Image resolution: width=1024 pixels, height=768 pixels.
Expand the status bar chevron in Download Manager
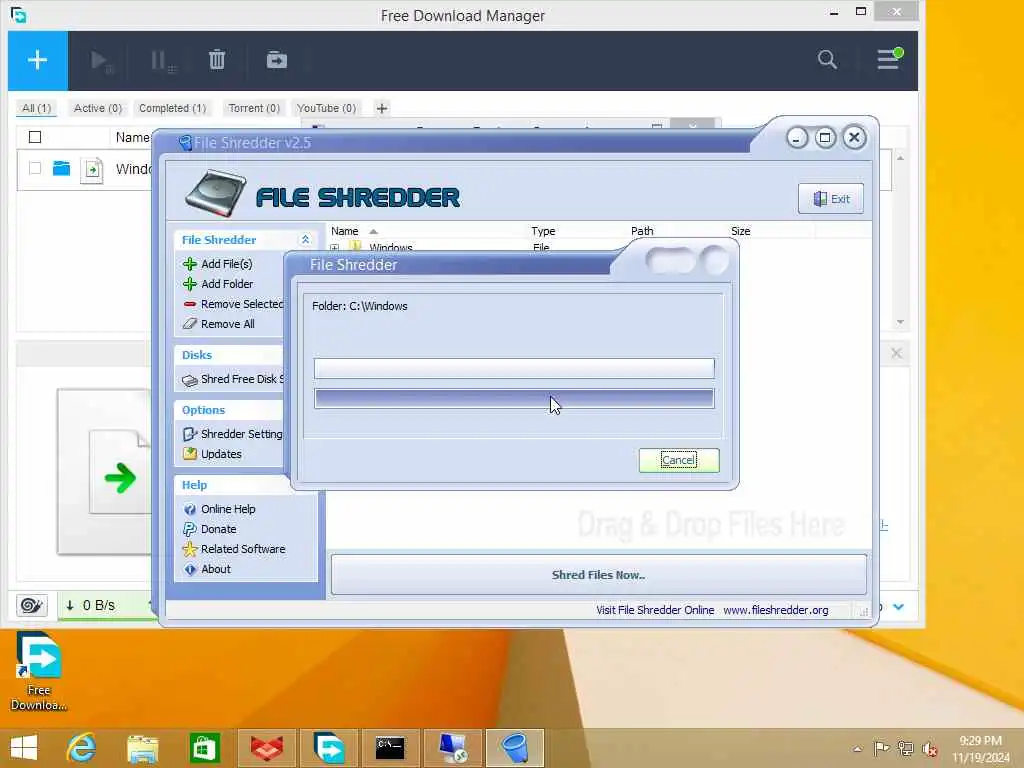(899, 607)
